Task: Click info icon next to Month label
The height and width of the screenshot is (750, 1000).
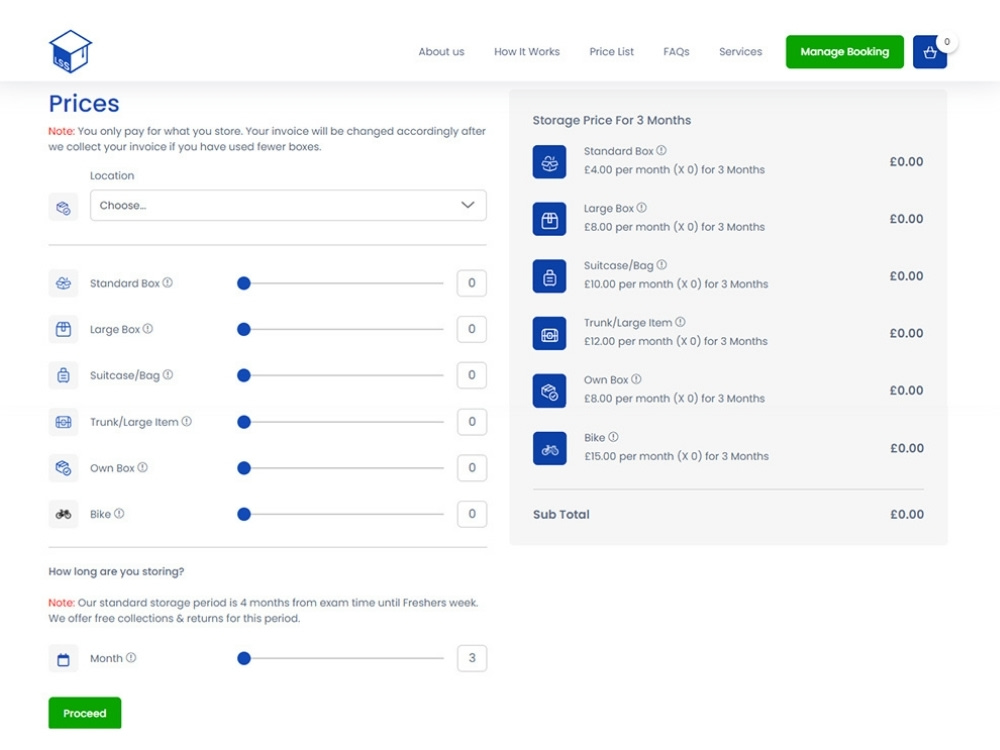Action: coord(131,658)
